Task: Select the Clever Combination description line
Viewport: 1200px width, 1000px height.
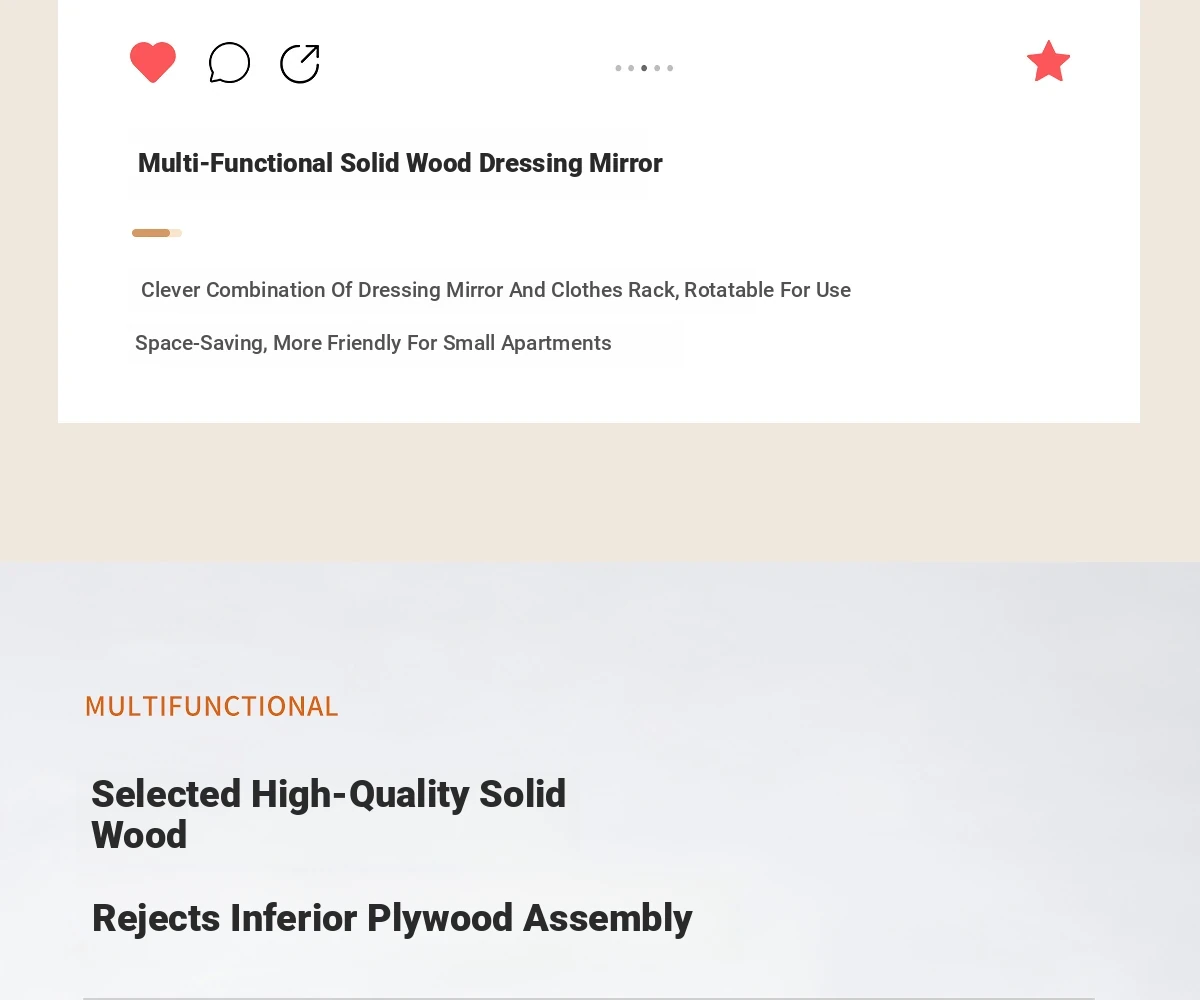Action: (x=496, y=290)
